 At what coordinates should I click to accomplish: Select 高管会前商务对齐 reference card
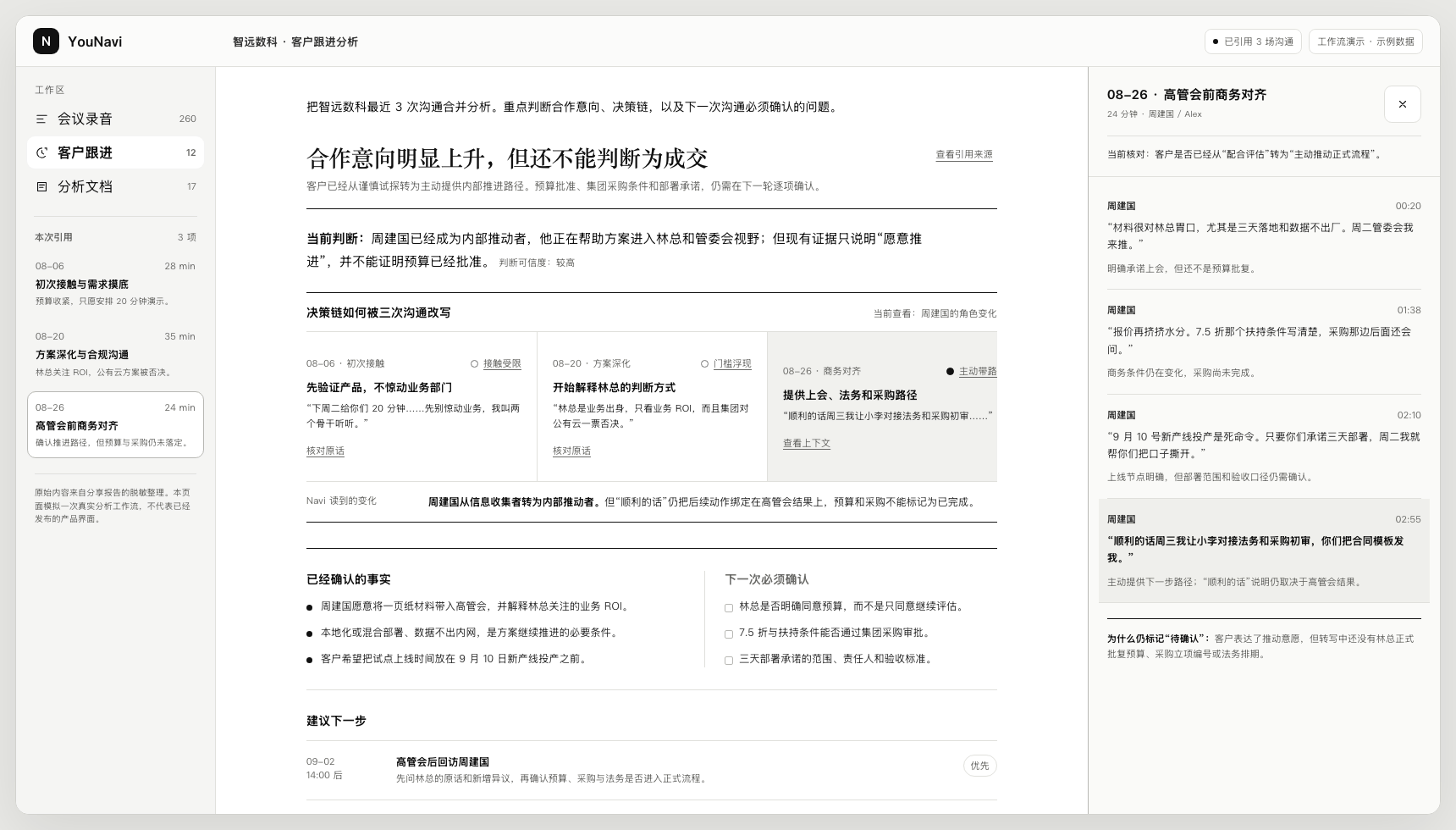pos(115,424)
